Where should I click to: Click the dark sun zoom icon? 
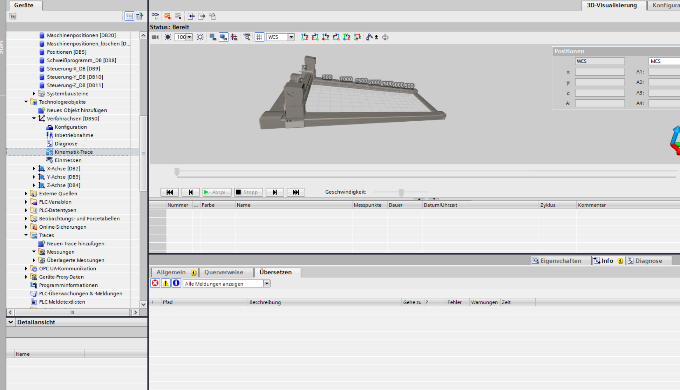tap(168, 37)
